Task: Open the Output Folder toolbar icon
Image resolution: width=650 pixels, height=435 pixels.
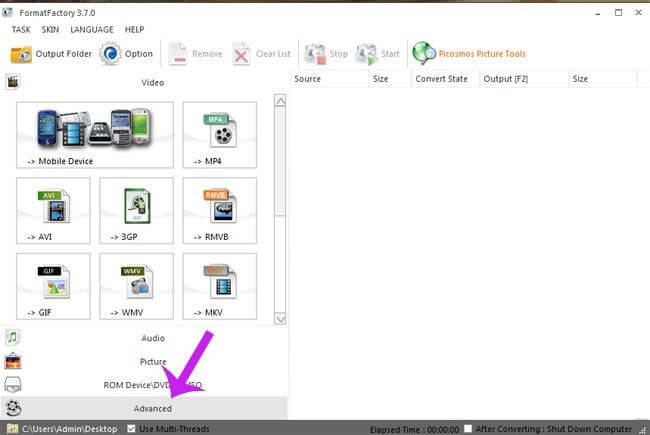Action: pyautogui.click(x=22, y=54)
